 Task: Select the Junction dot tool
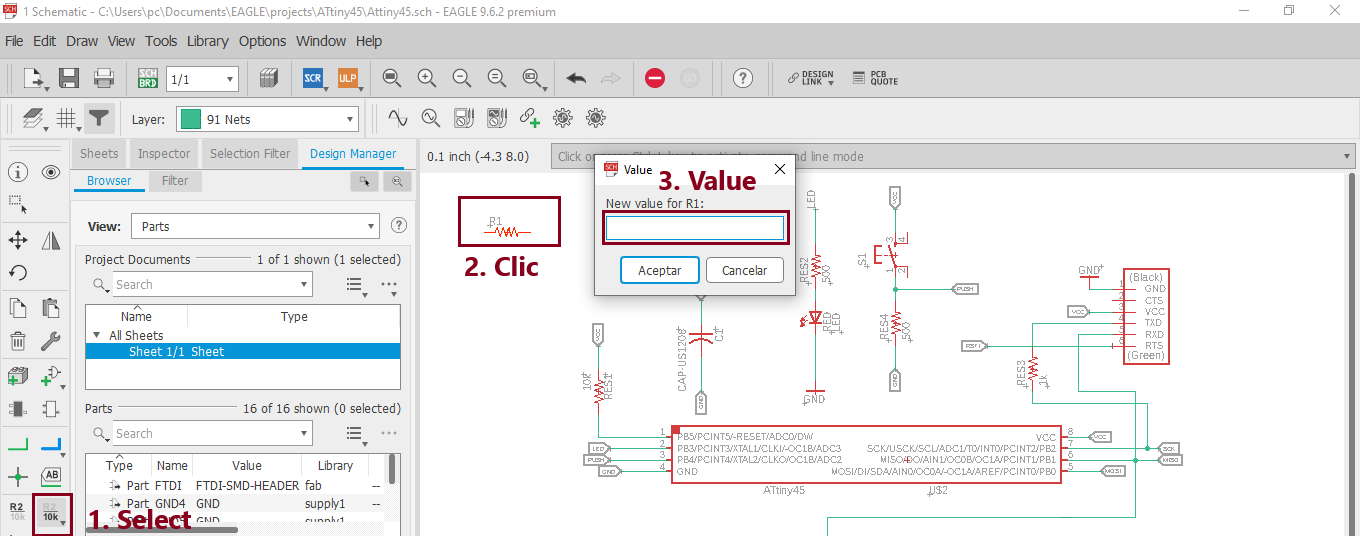pyautogui.click(x=17, y=476)
